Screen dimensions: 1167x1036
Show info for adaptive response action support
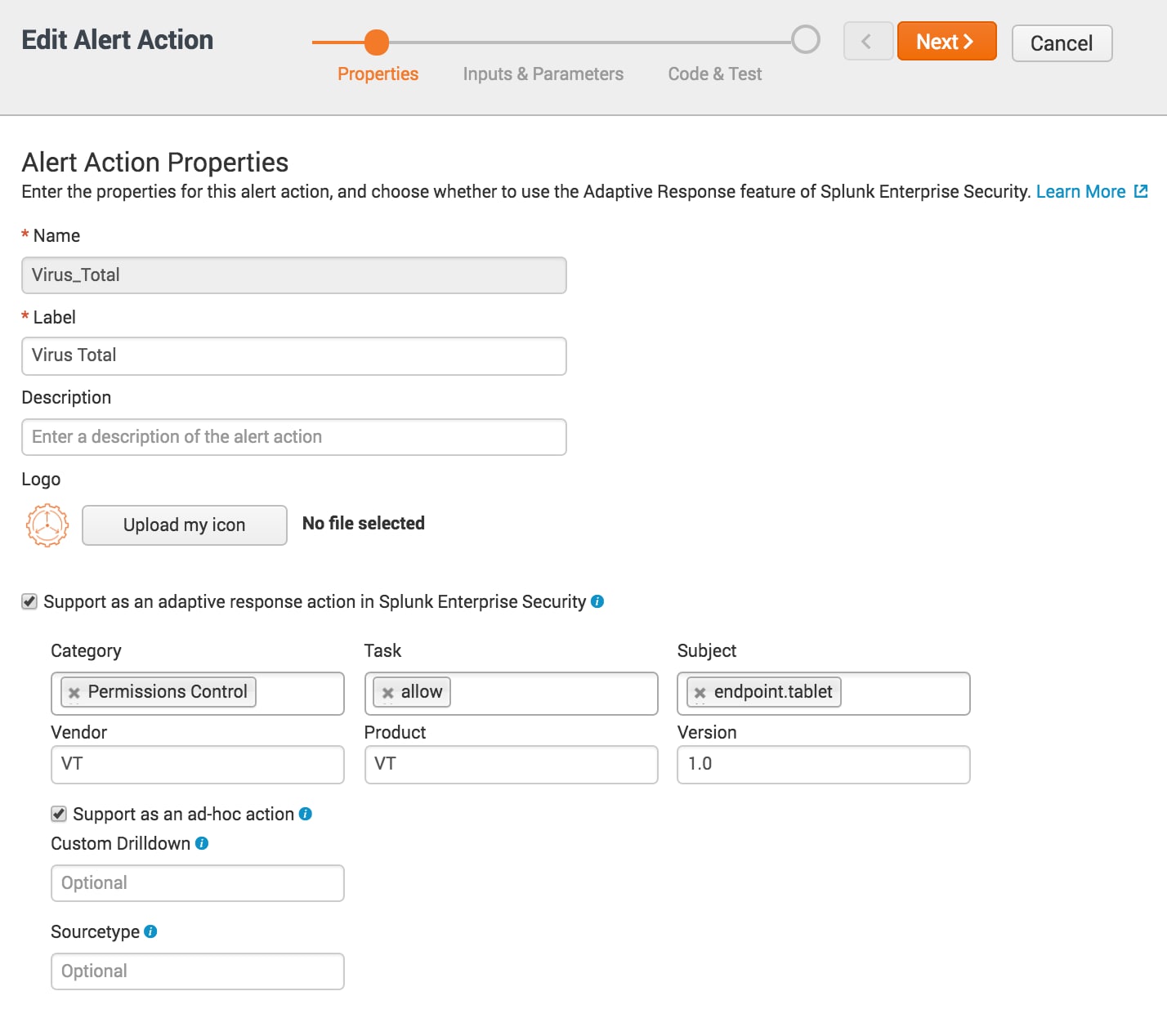click(597, 601)
